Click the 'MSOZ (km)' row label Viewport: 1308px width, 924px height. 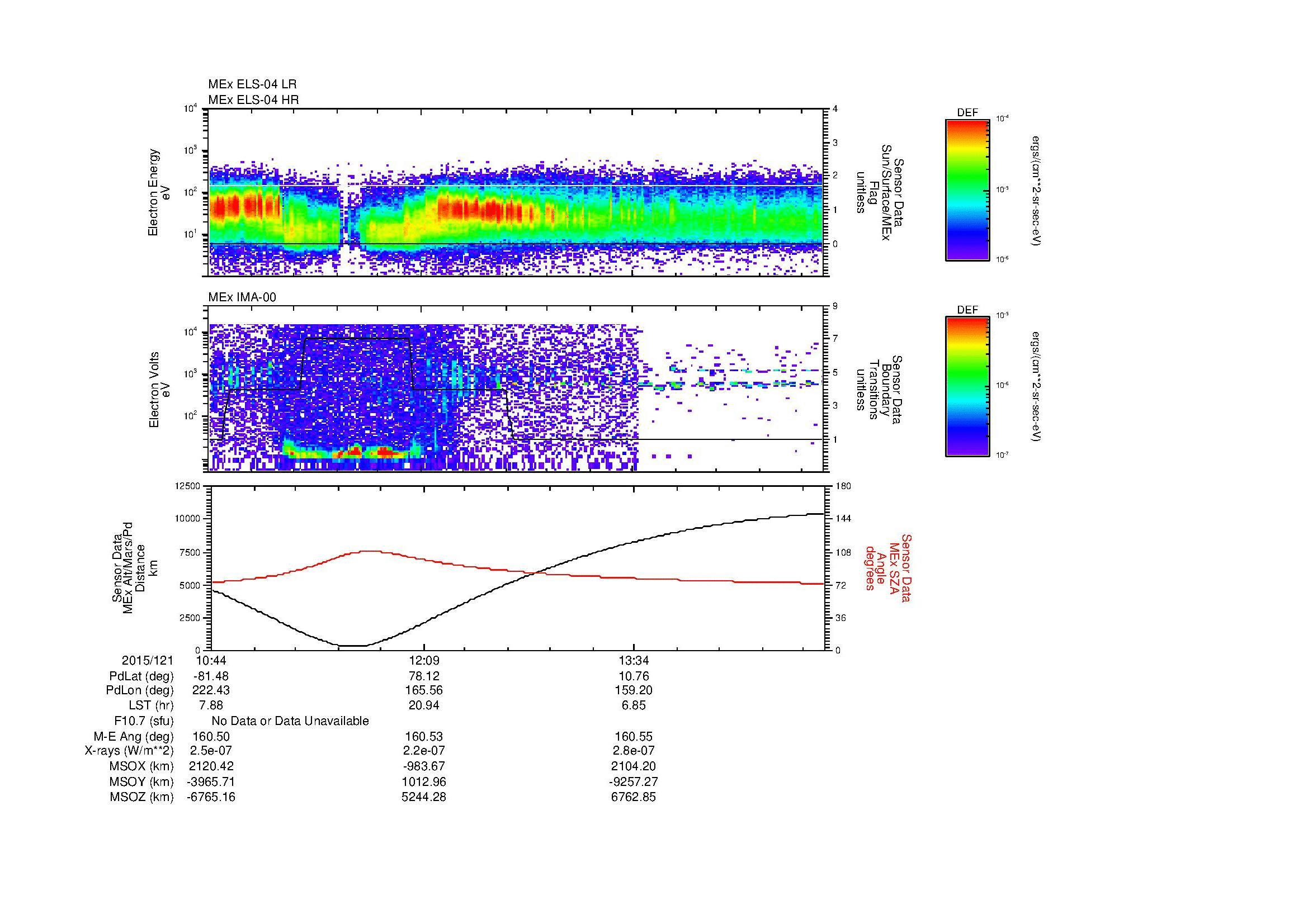click(141, 797)
